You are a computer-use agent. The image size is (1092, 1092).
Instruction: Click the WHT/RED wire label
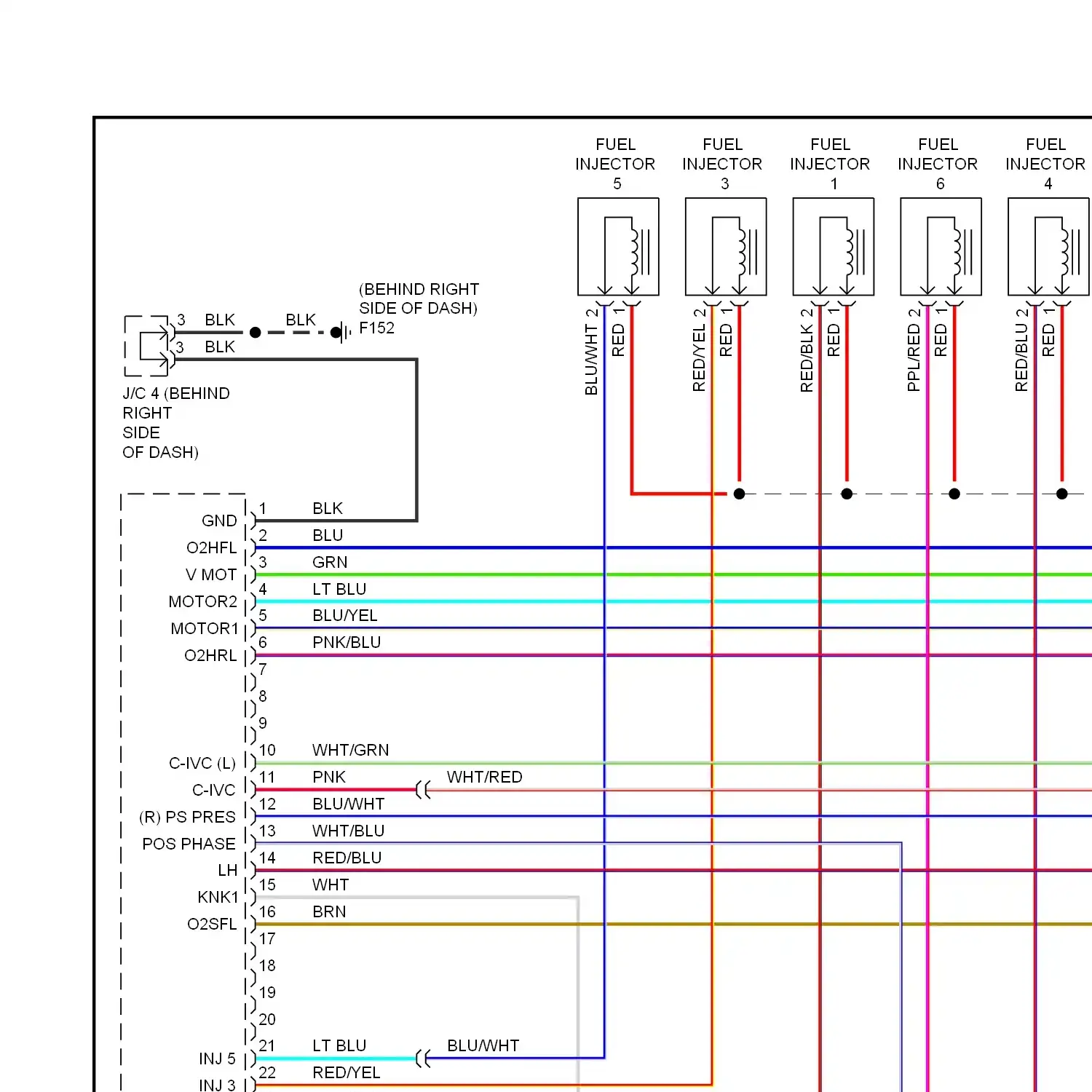click(485, 778)
